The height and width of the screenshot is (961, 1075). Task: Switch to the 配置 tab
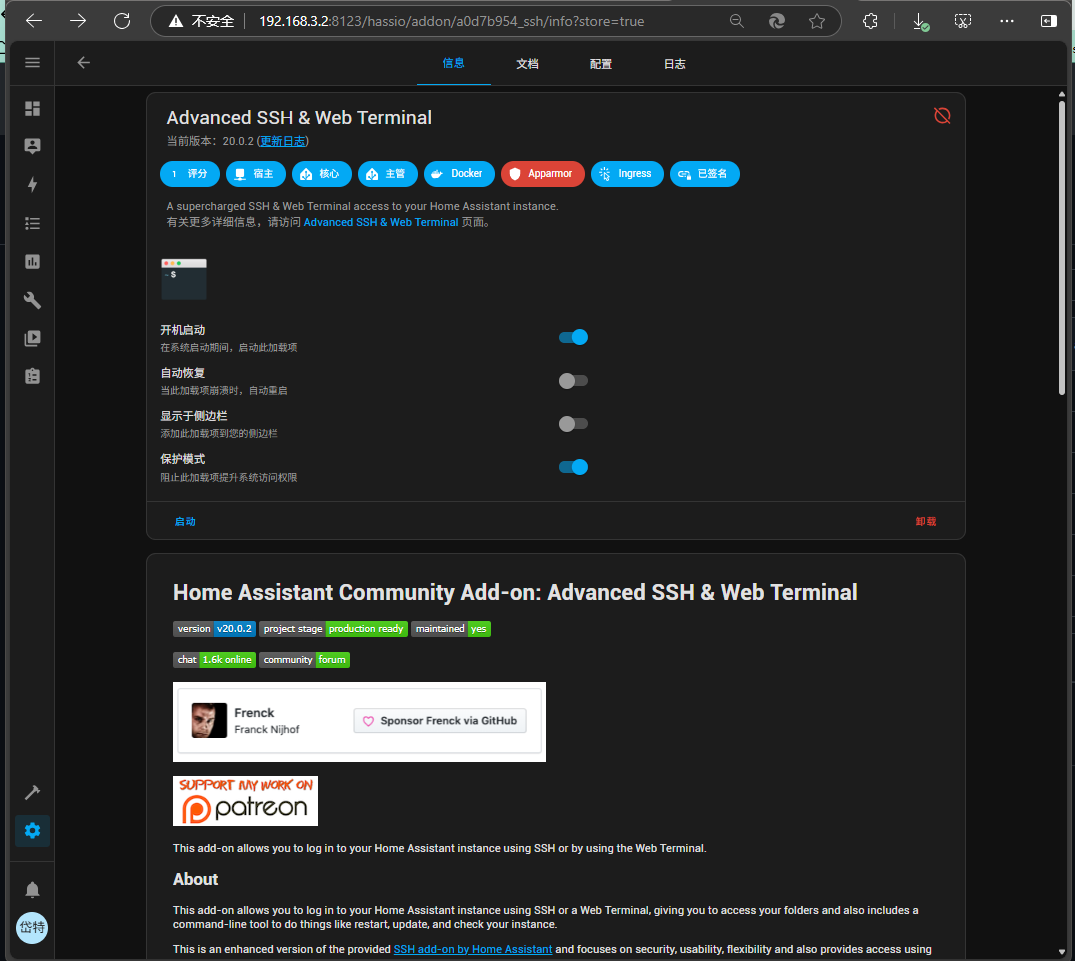(x=601, y=64)
